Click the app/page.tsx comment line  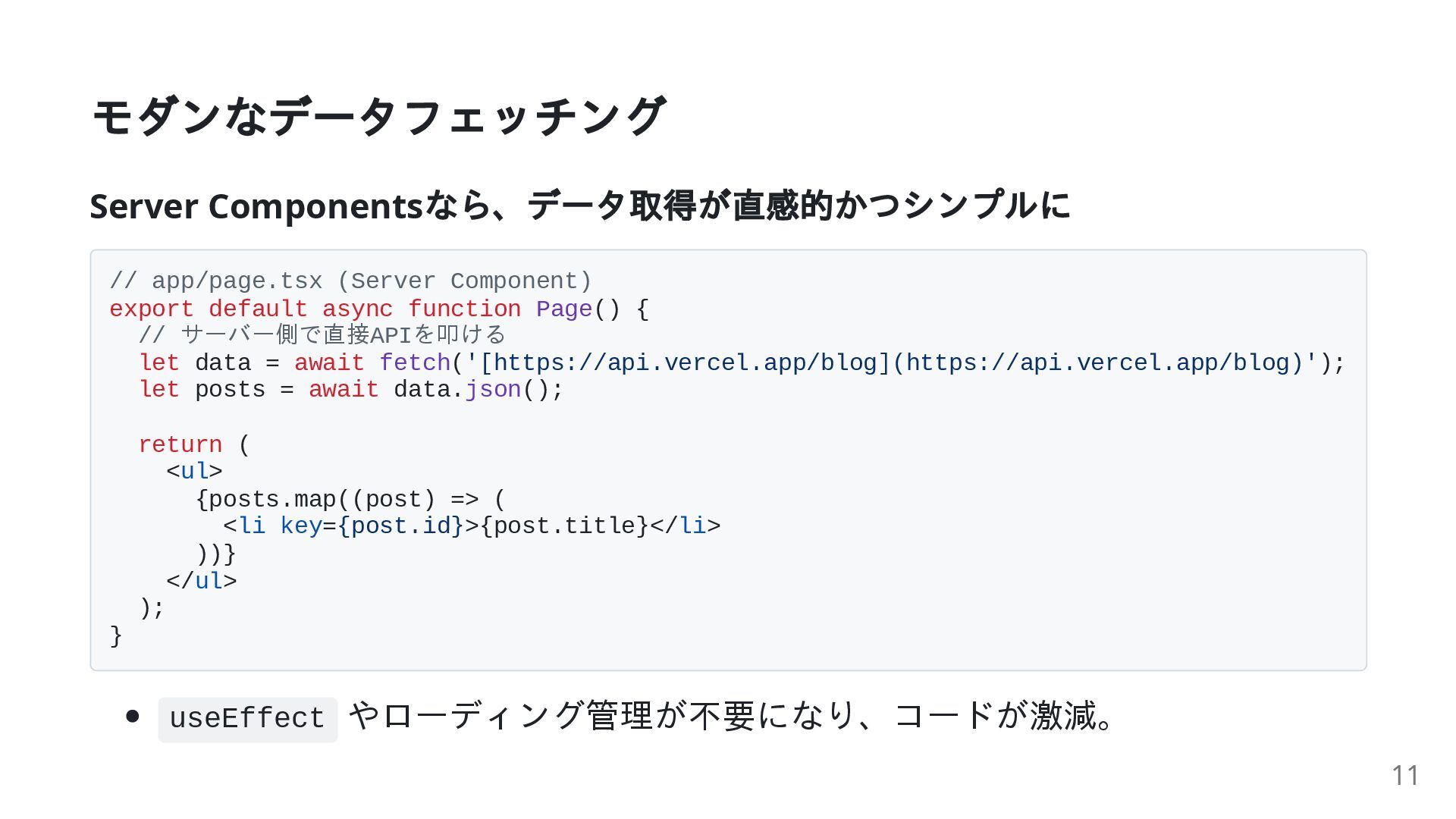tap(350, 281)
